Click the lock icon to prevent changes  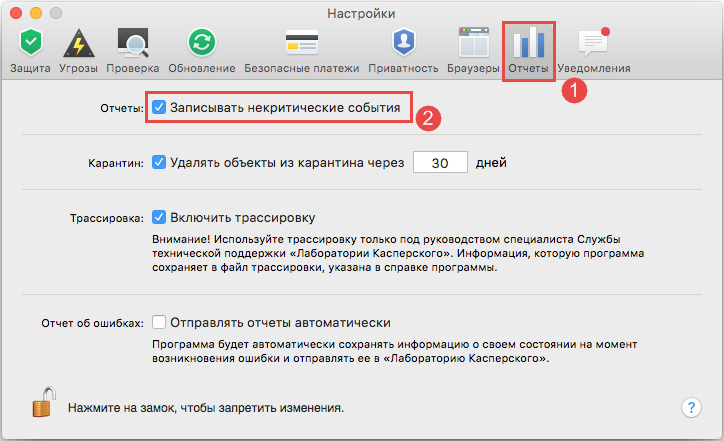coord(44,402)
